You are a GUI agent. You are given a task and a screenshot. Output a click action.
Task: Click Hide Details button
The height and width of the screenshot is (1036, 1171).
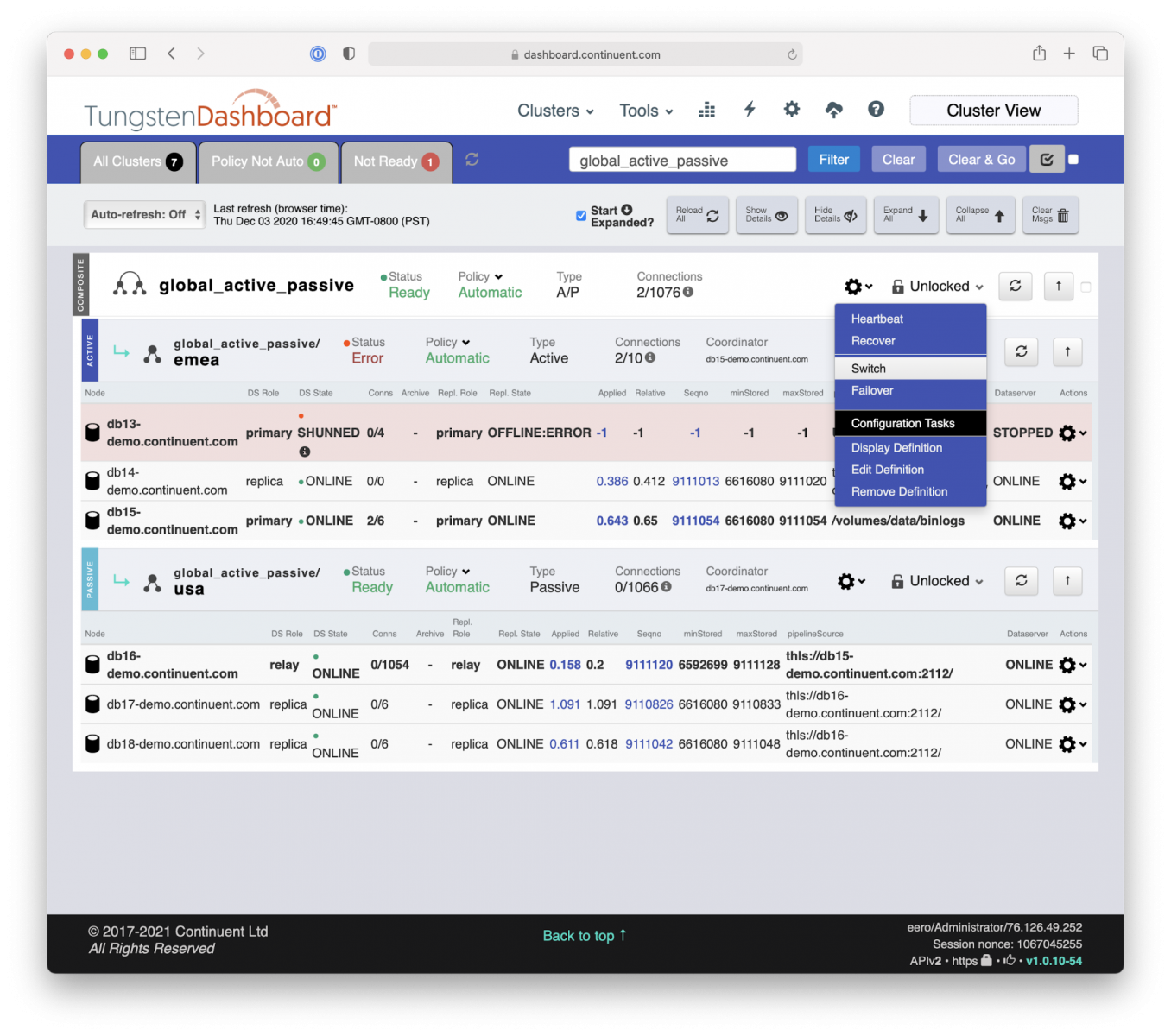[836, 215]
